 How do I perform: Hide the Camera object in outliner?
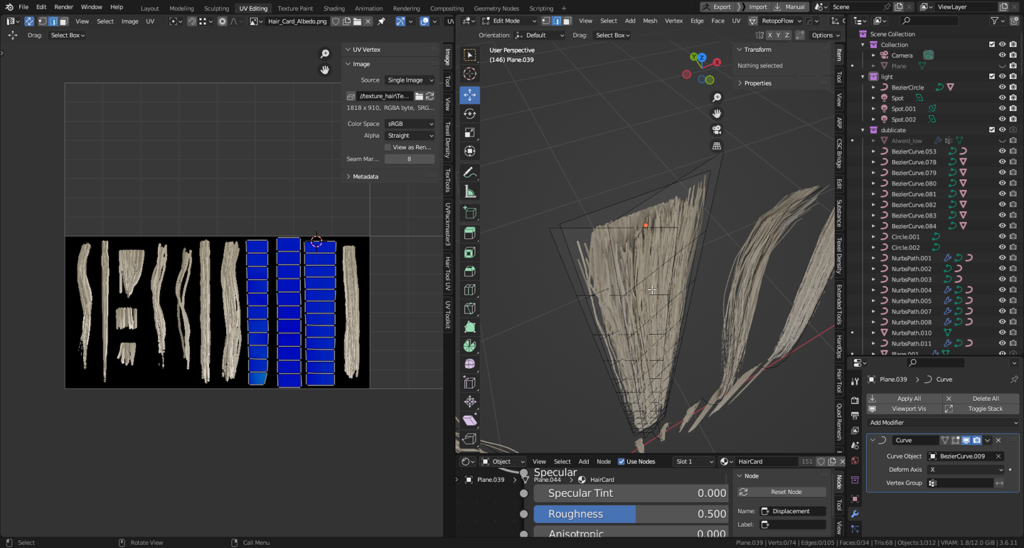pos(1002,56)
